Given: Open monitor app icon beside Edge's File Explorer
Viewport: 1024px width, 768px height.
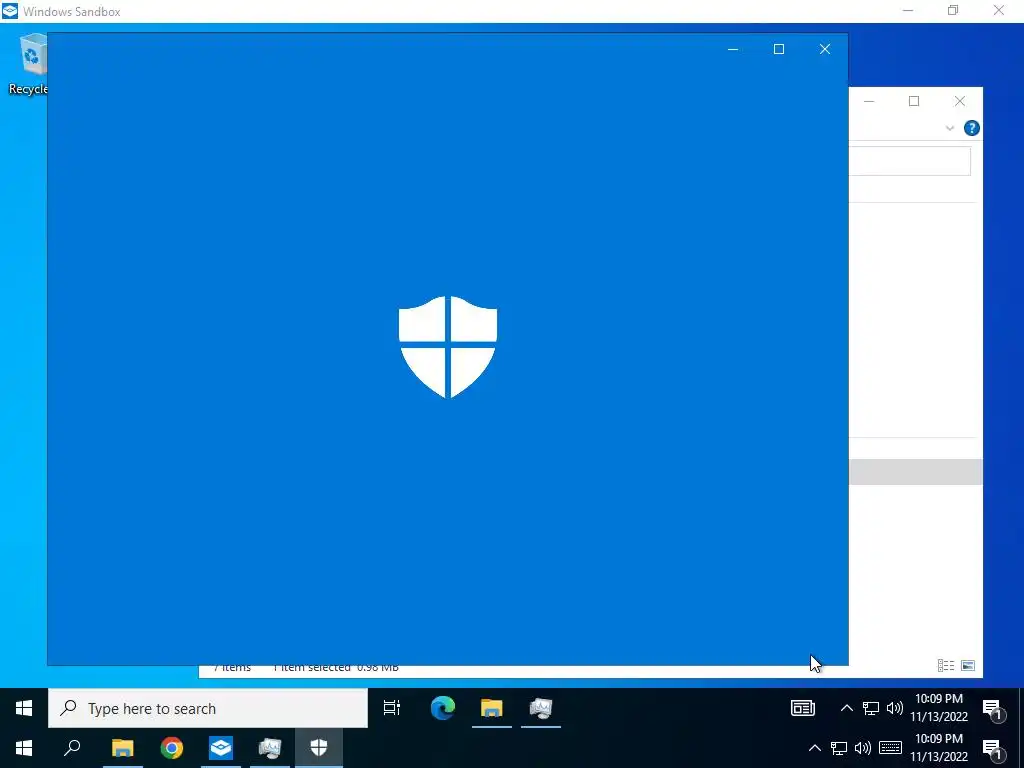Looking at the screenshot, I should [541, 708].
